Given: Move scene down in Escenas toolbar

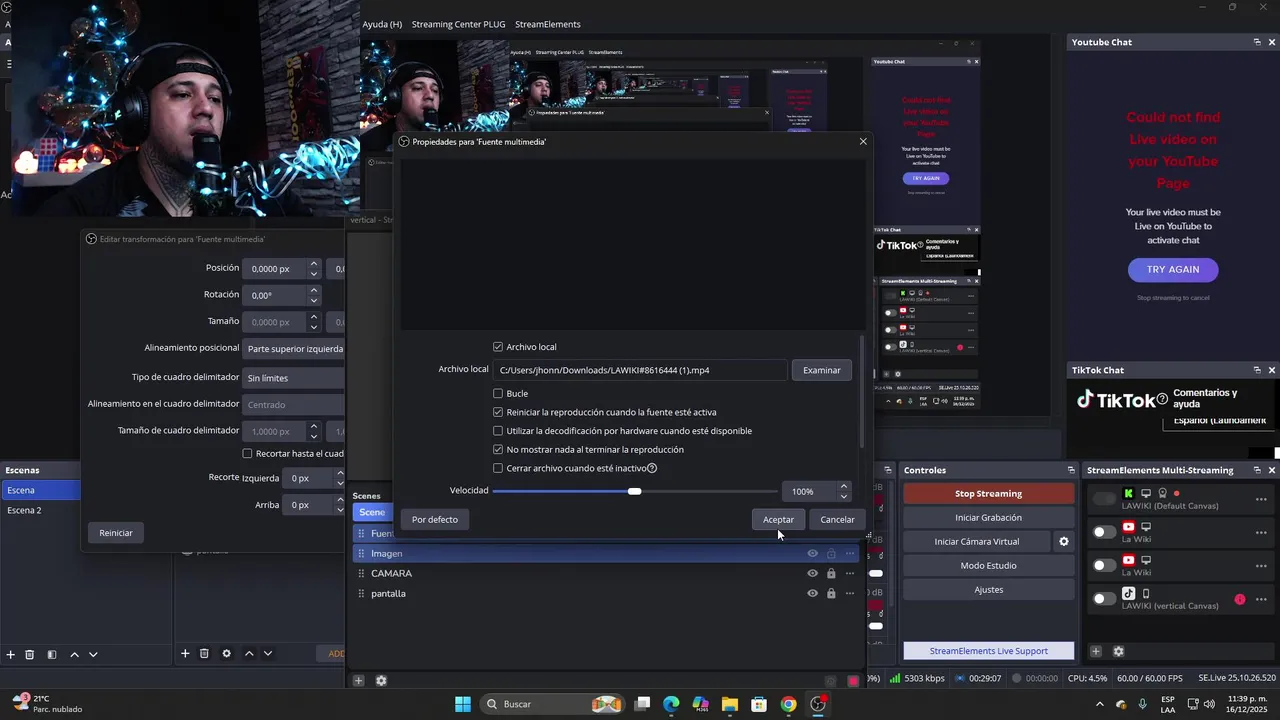Looking at the screenshot, I should click(93, 654).
